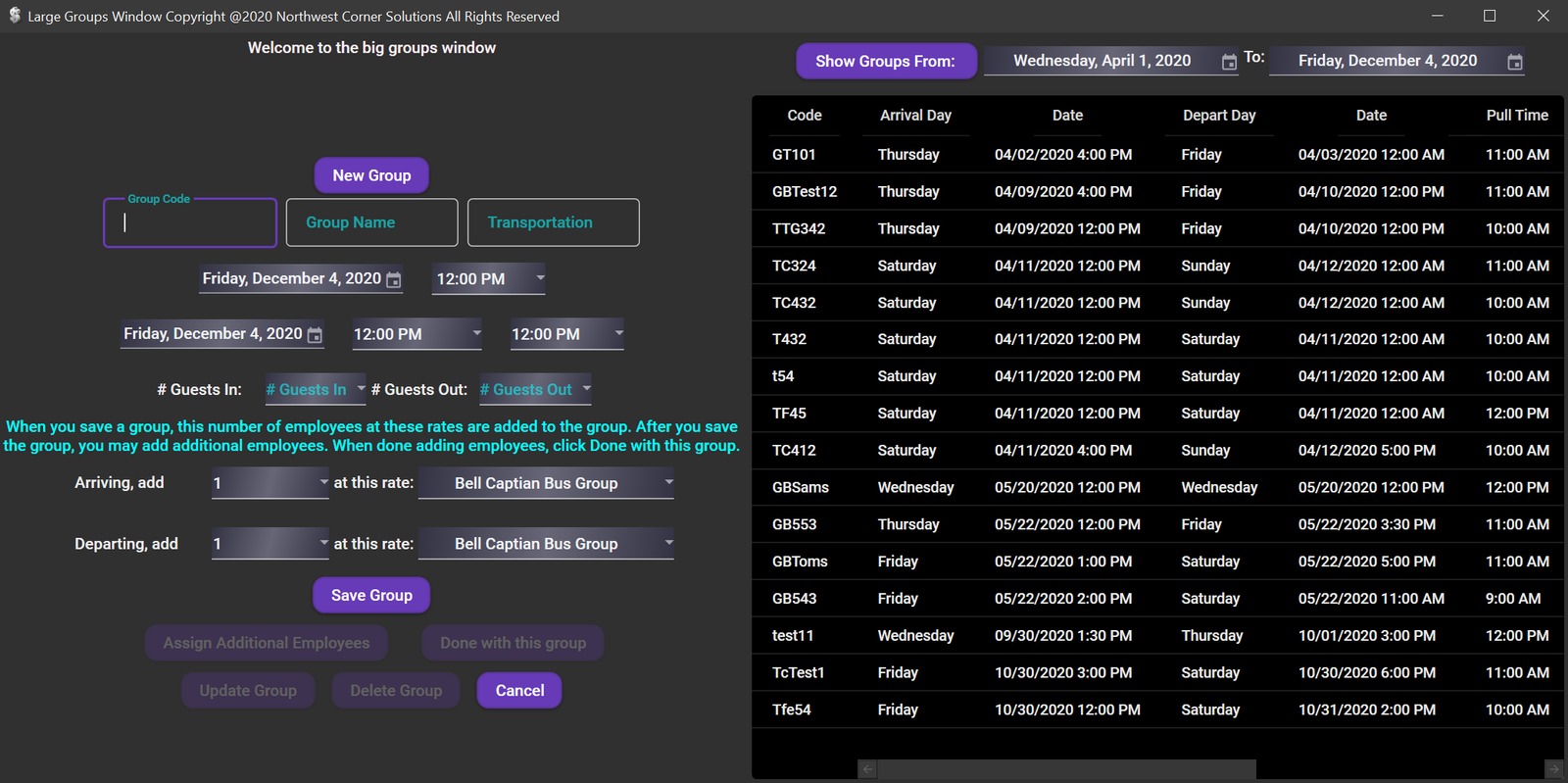
Task: Open calendar icon beside the second Friday, December 4 date
Action: tap(315, 335)
